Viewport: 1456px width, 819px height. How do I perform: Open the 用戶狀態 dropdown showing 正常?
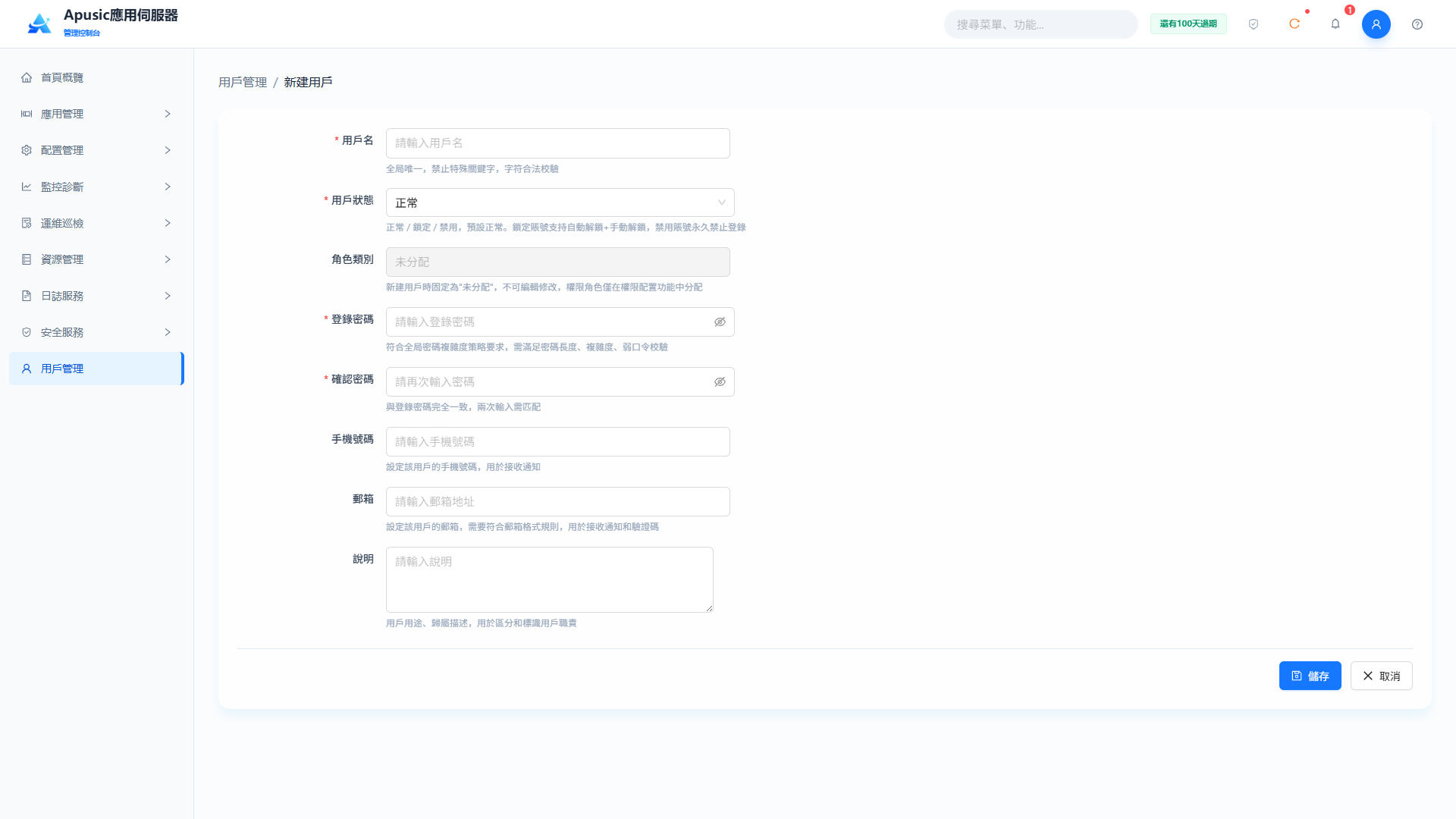coord(560,202)
